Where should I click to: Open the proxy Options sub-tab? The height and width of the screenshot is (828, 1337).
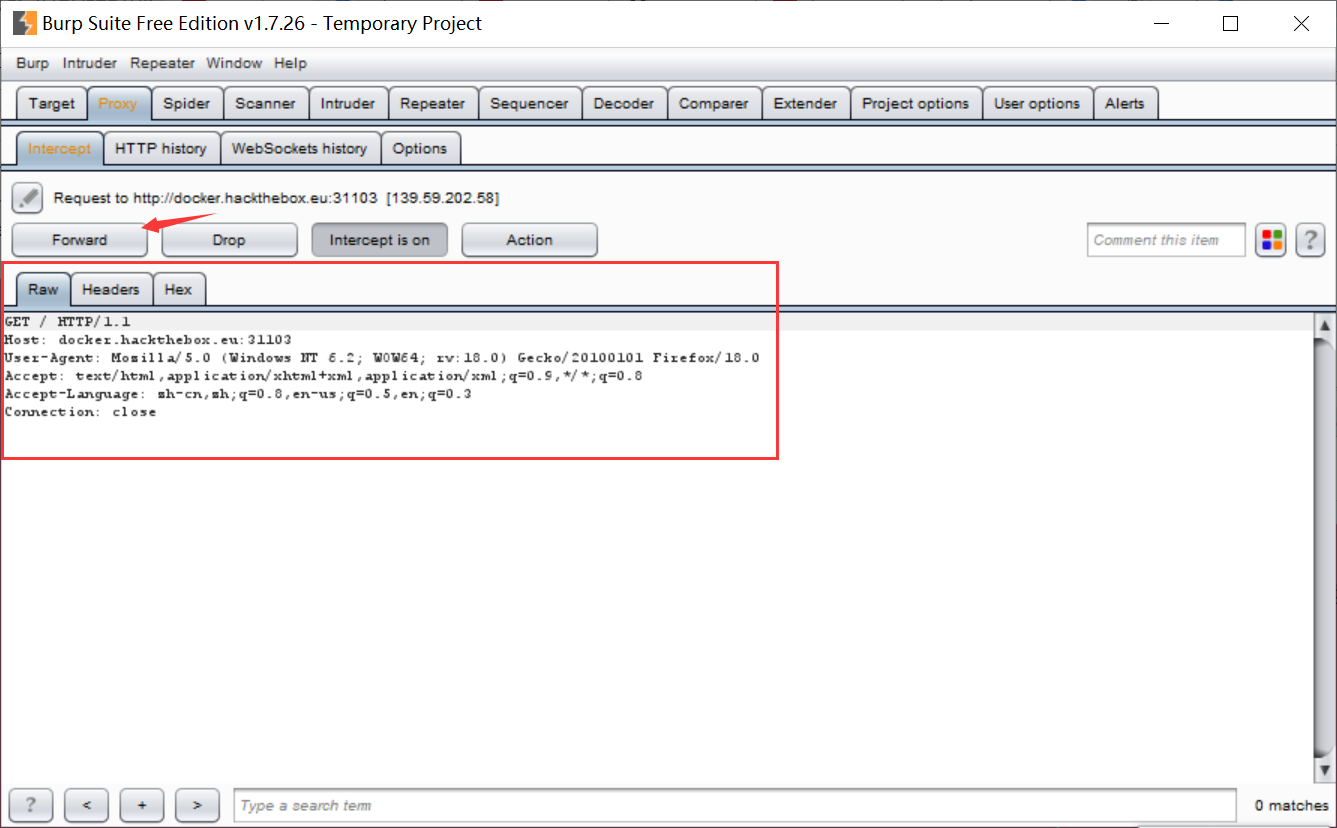click(x=420, y=148)
